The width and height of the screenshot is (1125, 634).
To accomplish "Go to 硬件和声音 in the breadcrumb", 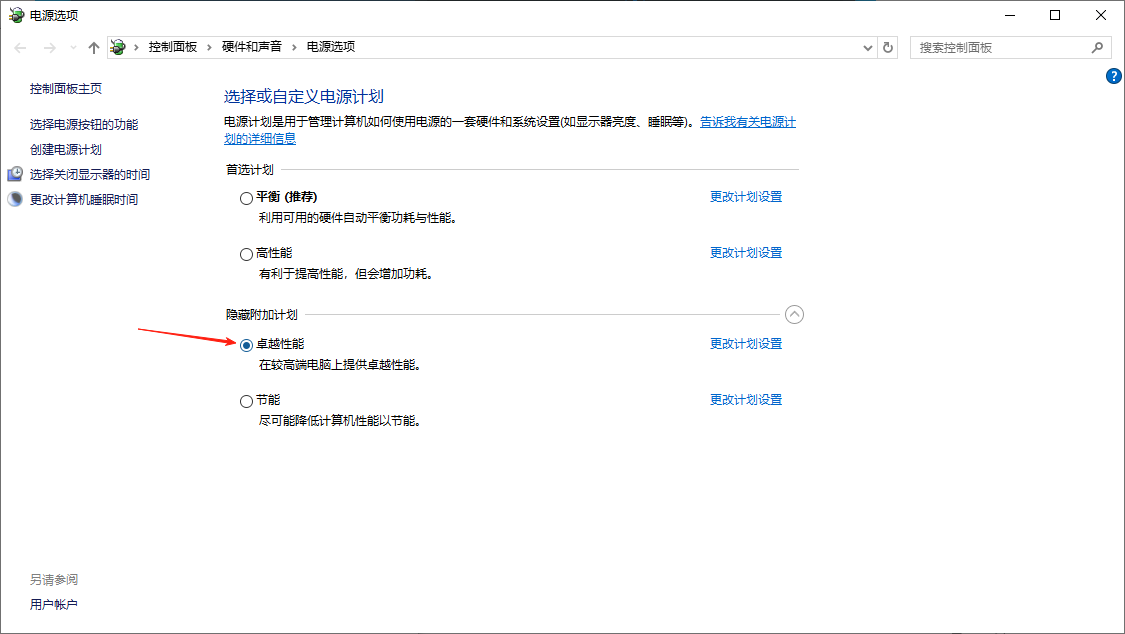I will point(251,47).
